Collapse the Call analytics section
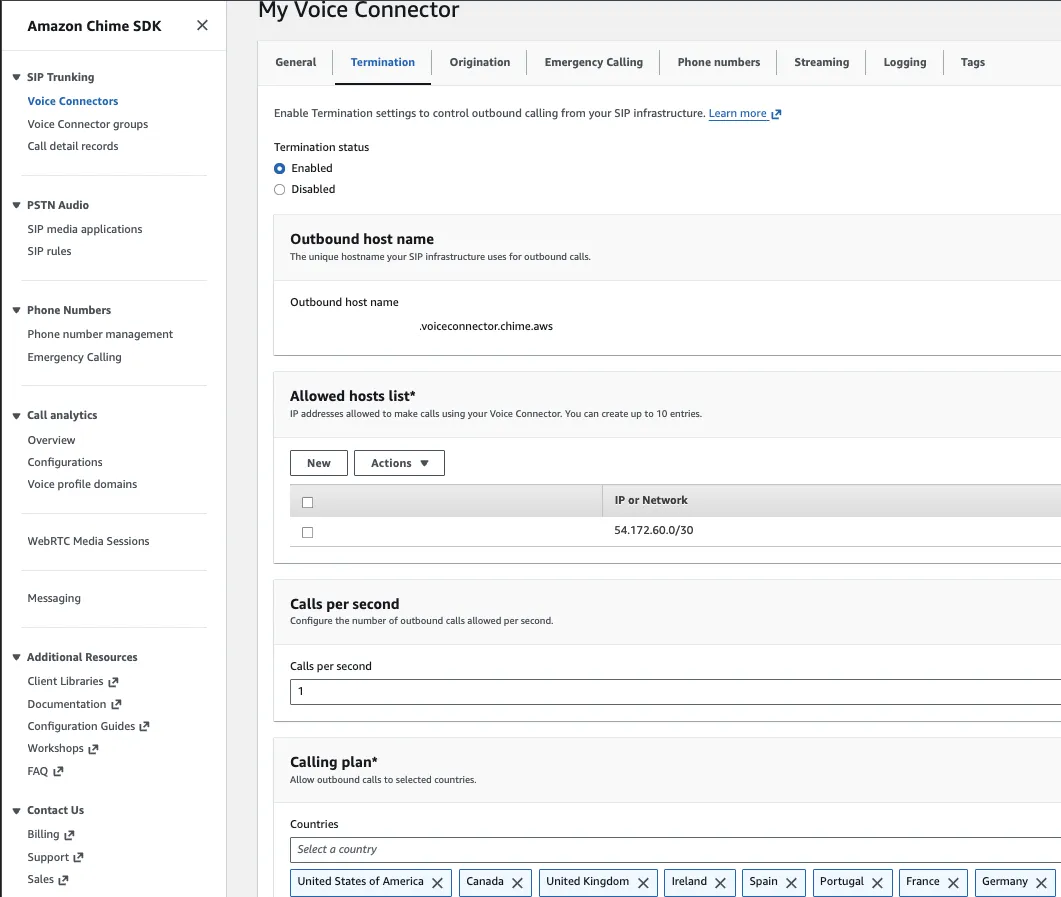This screenshot has width=1061, height=897. point(16,415)
